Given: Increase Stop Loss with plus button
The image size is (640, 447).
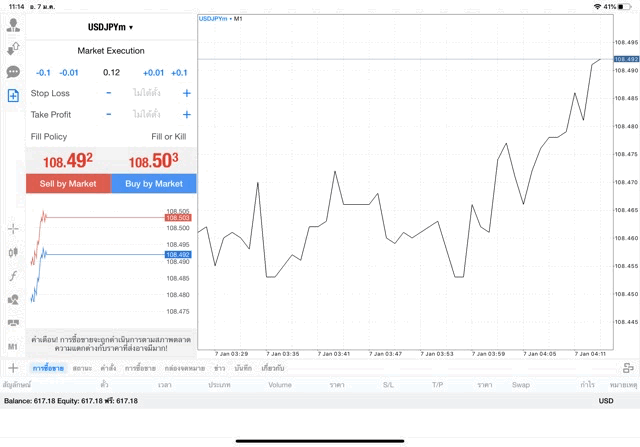Looking at the screenshot, I should point(186,93).
